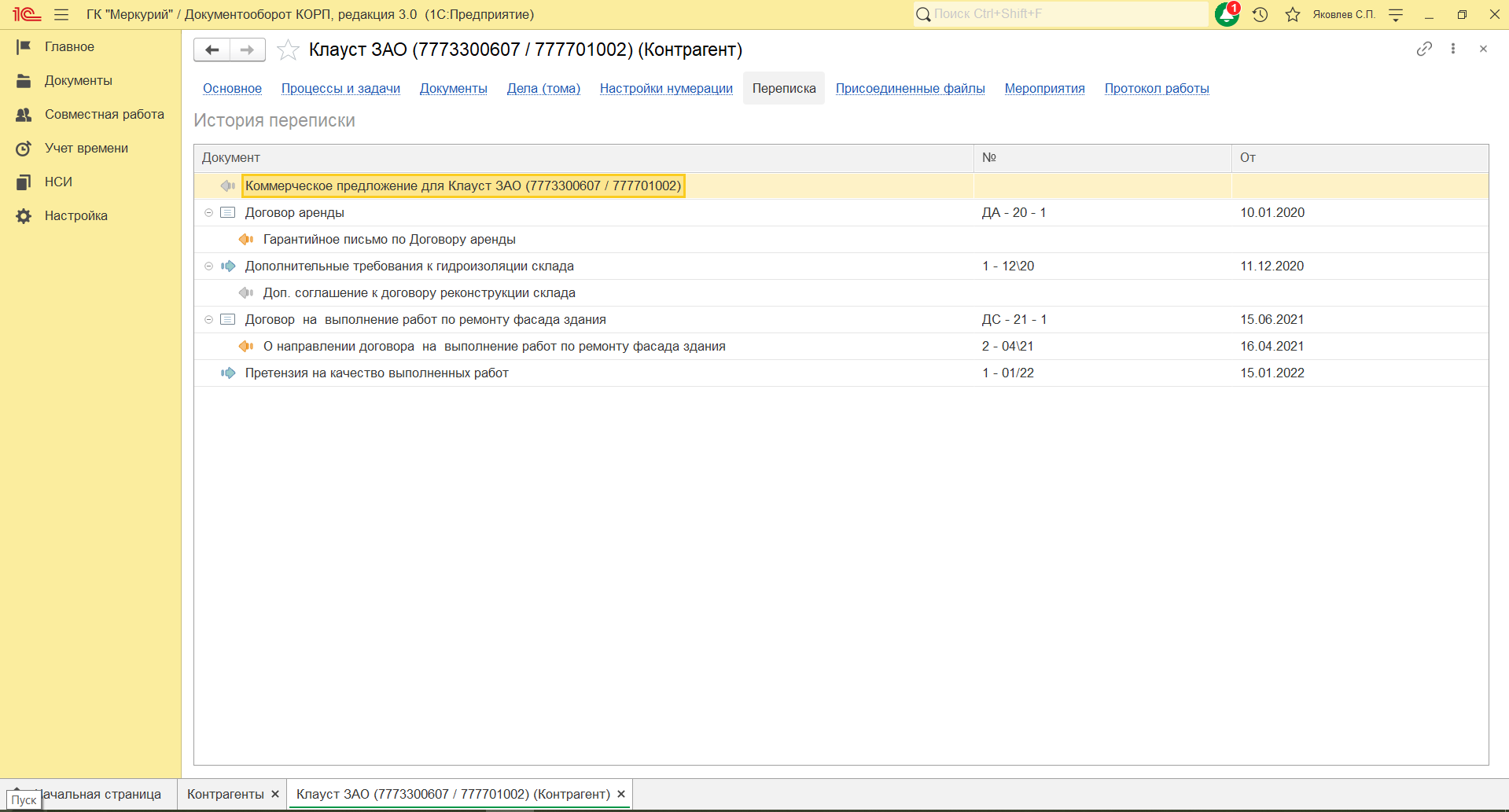The height and width of the screenshot is (812, 1509).
Task: Copy link to this contractor icon
Action: point(1424,49)
